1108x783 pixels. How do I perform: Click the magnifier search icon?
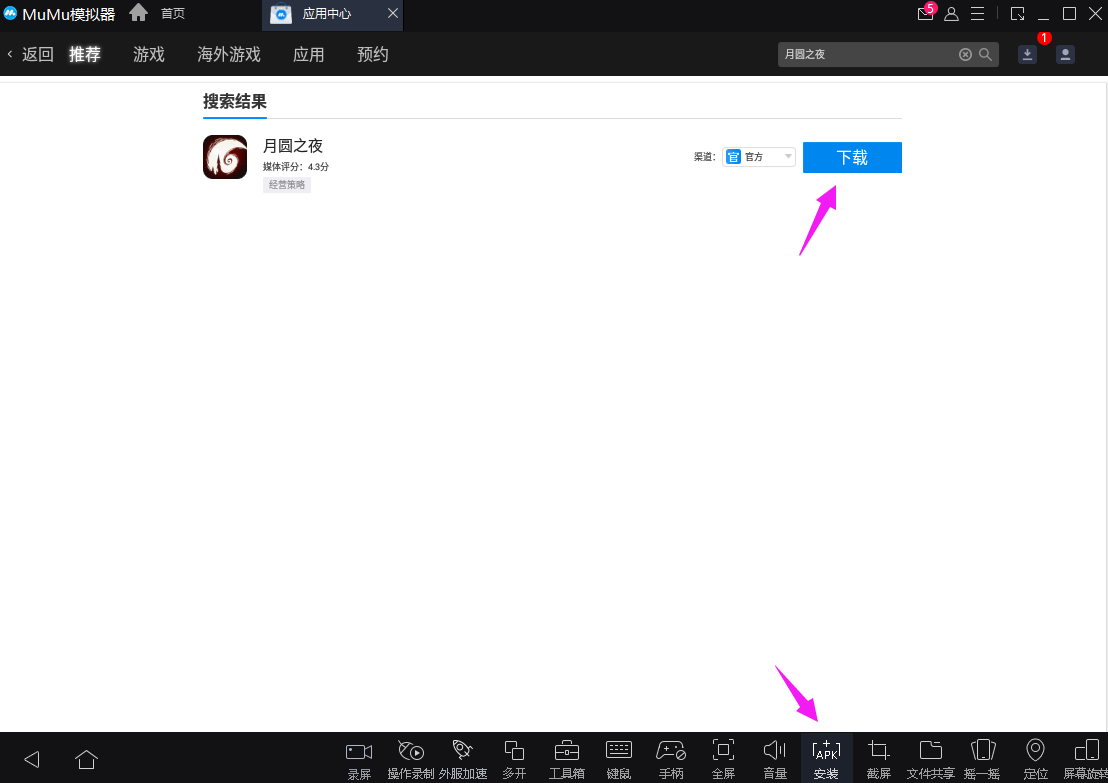[x=985, y=54]
